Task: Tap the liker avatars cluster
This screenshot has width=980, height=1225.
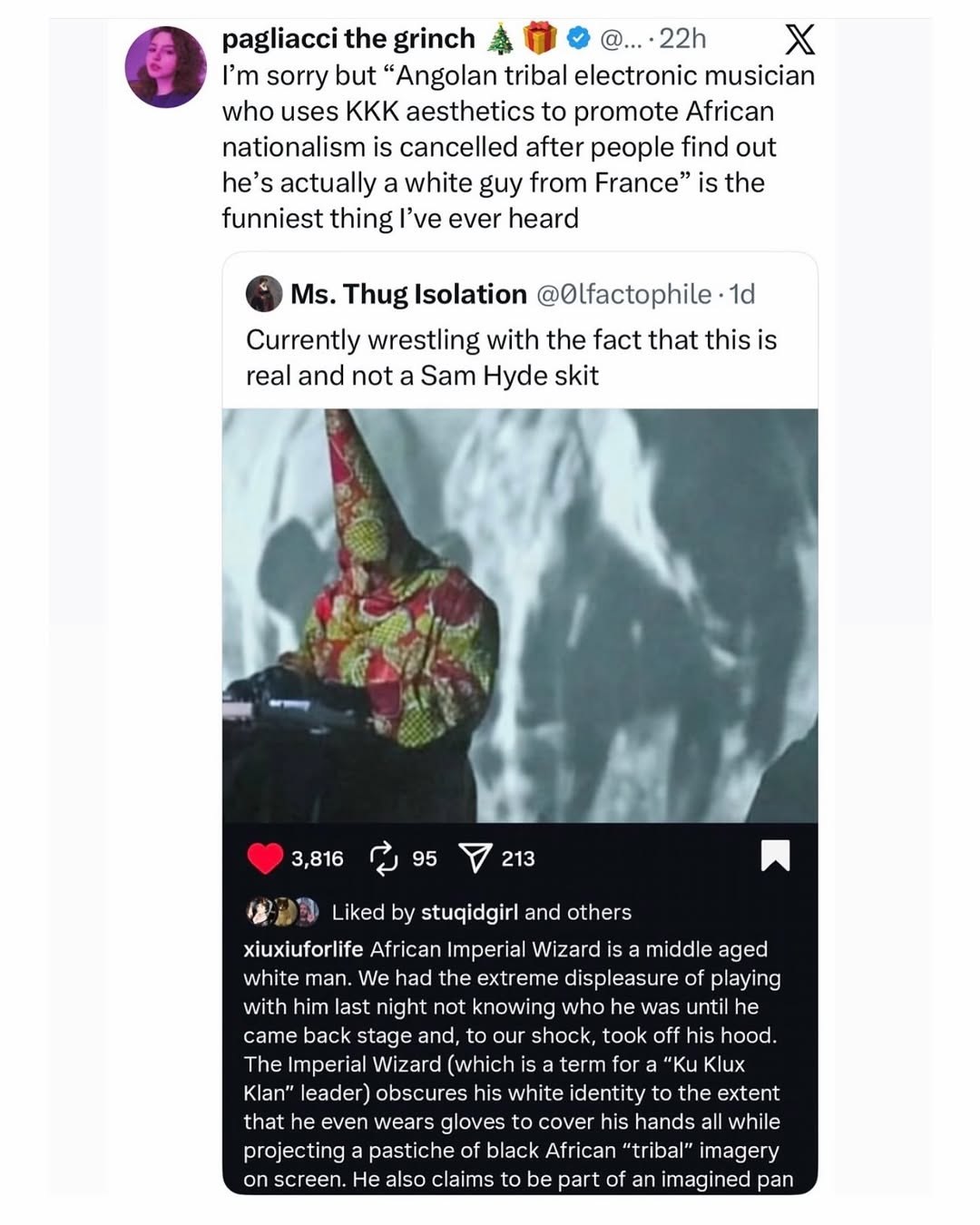Action: (x=282, y=911)
